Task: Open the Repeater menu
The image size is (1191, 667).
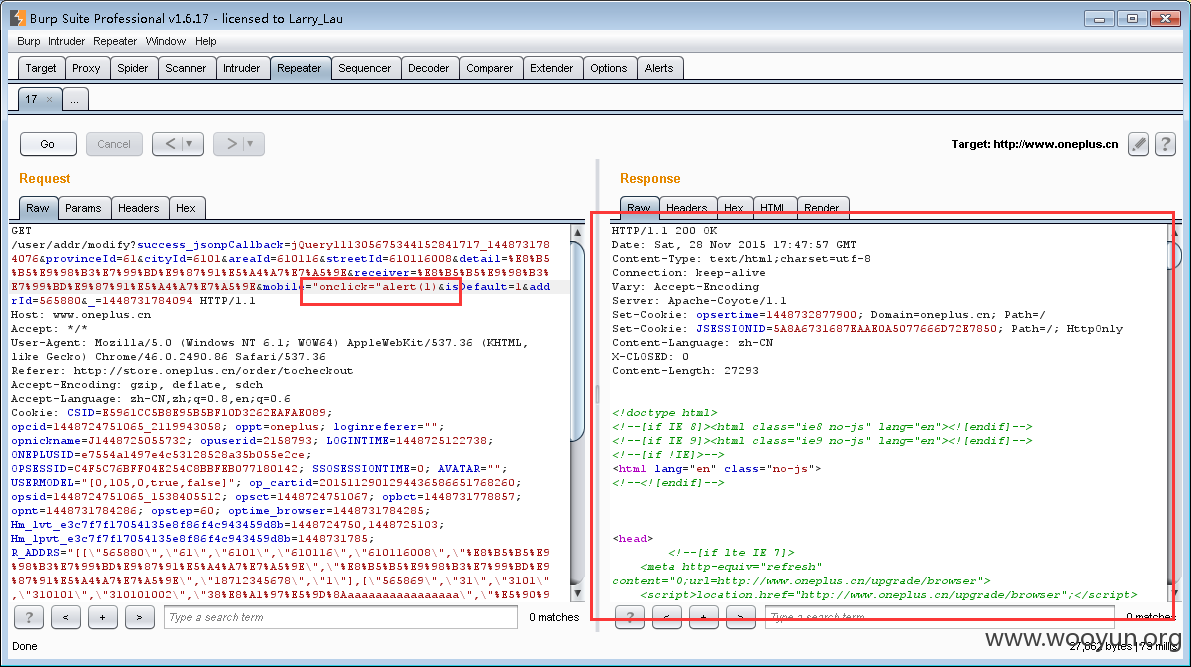Action: [x=115, y=41]
